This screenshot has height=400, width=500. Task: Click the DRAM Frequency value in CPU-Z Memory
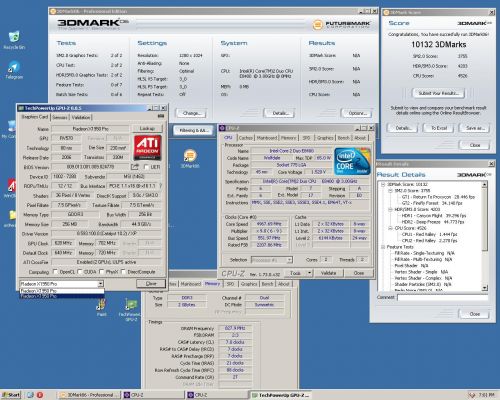(x=235, y=328)
